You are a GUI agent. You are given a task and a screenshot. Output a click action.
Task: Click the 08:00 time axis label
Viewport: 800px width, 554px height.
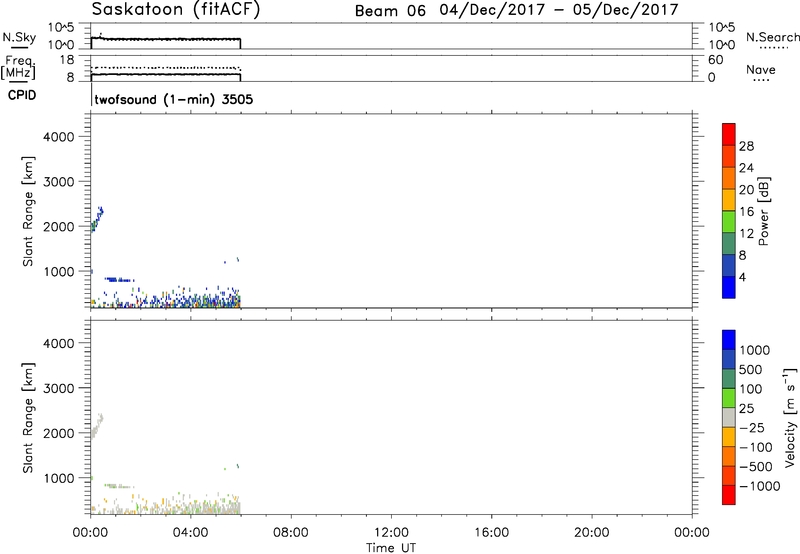point(291,533)
